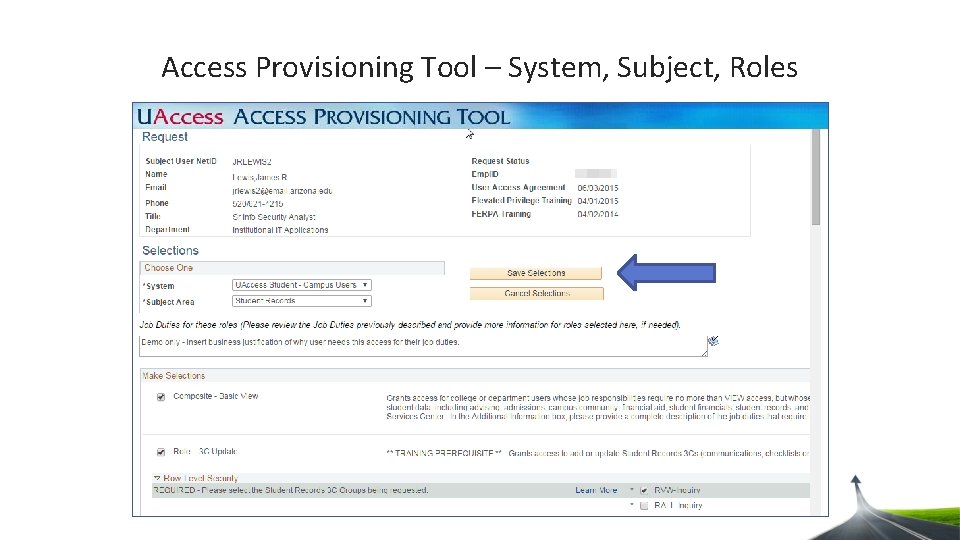Image resolution: width=960 pixels, height=540 pixels.
Task: Click the email address value
Action: click(282, 191)
